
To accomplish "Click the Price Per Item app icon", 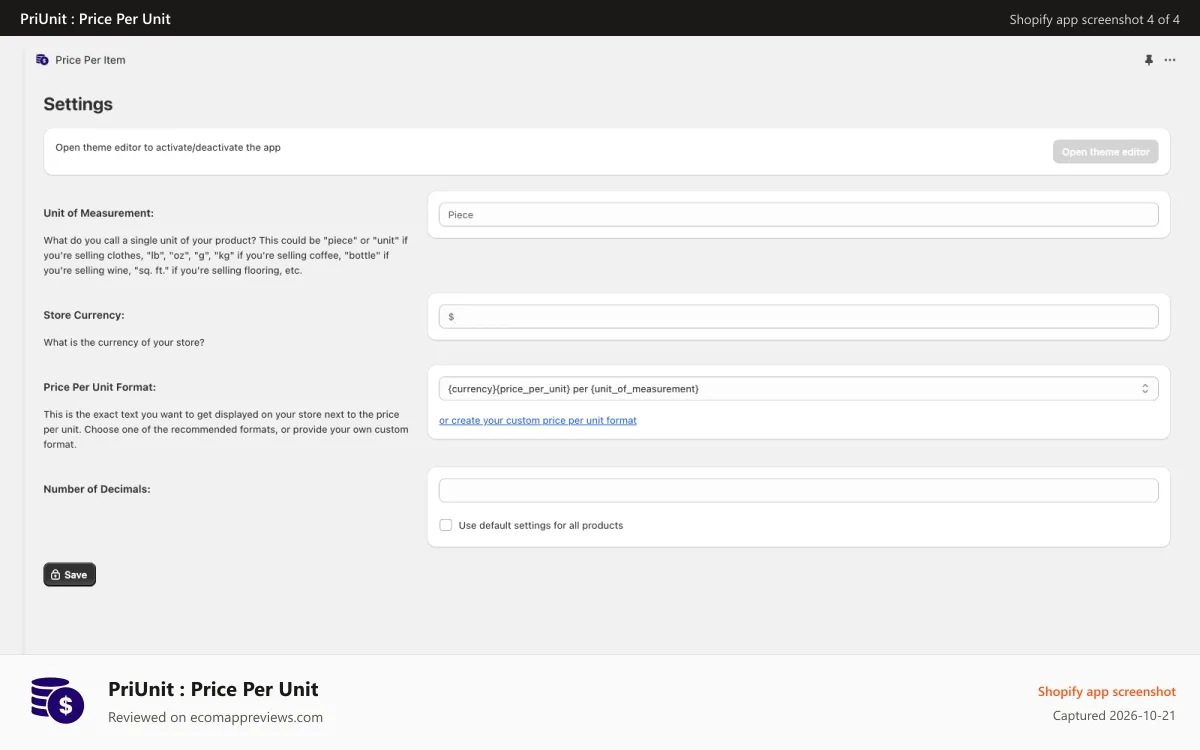I will pos(42,60).
